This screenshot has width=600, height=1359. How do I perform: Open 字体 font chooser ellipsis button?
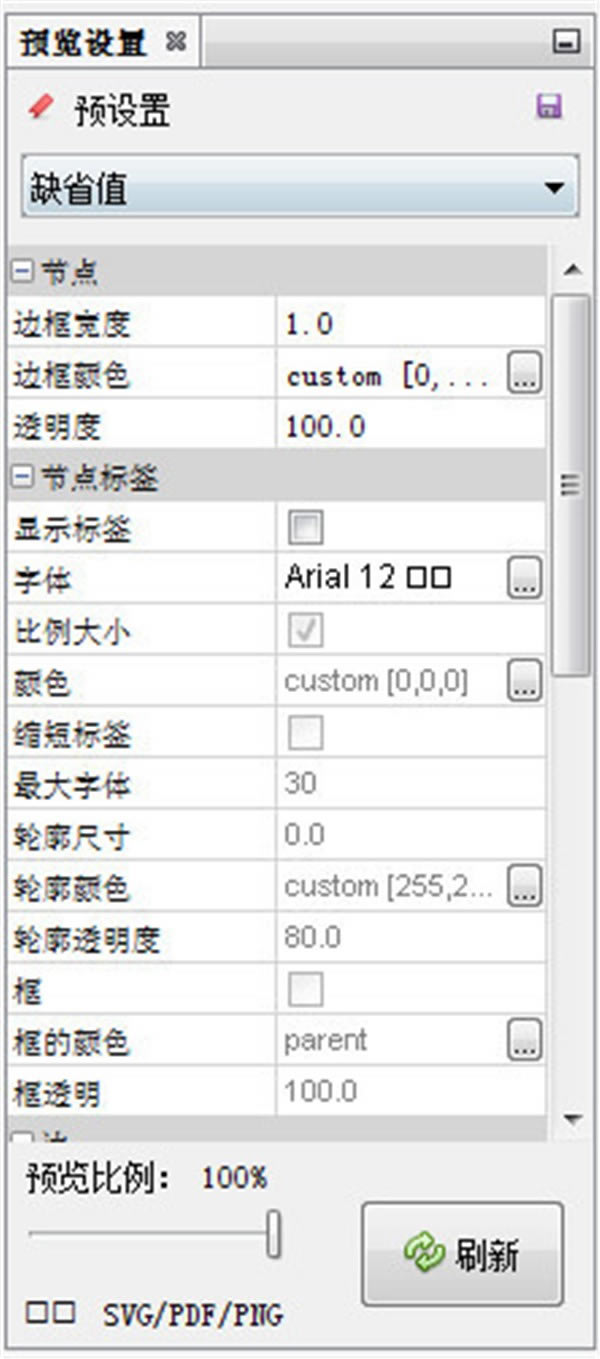525,577
